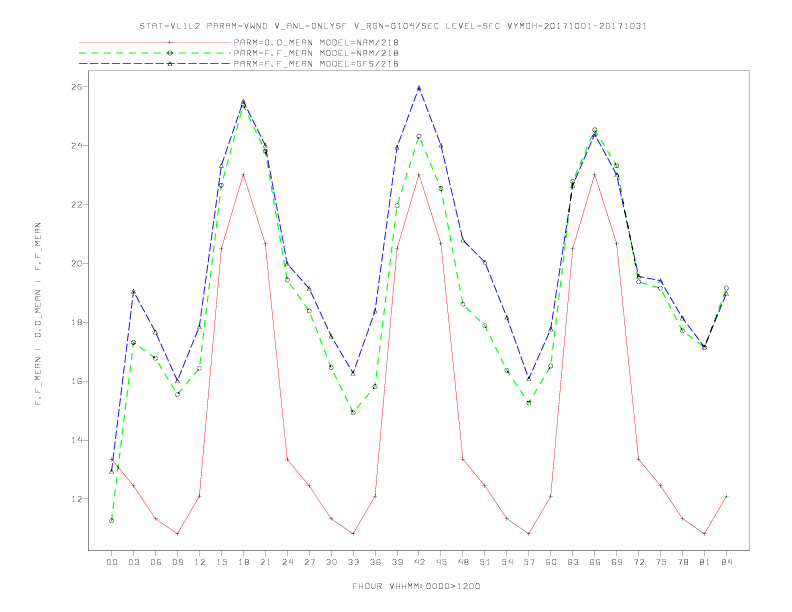Click the y-axis tick label 22
This screenshot has height=612, width=792.
[x=77, y=205]
